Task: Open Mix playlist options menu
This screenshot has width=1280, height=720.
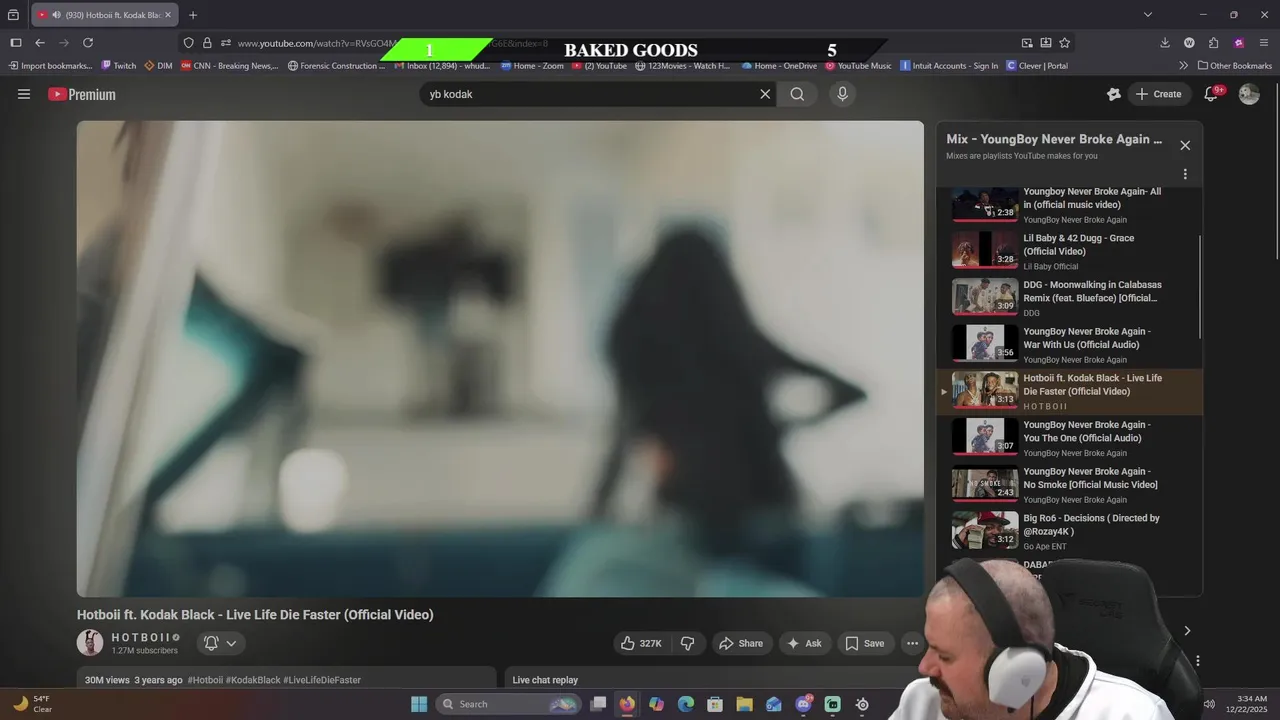Action: tap(1185, 174)
